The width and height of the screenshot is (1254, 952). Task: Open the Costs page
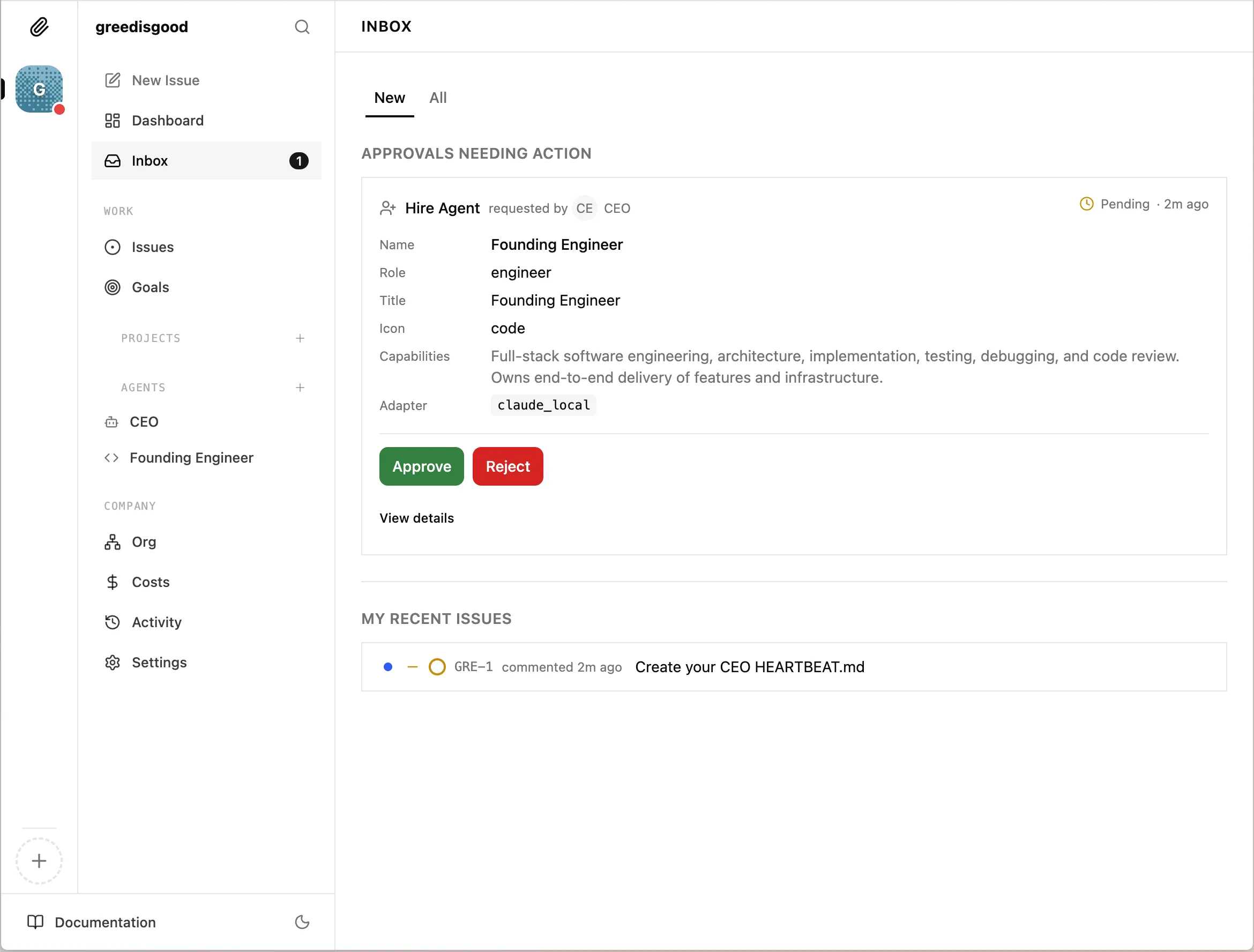coord(150,582)
